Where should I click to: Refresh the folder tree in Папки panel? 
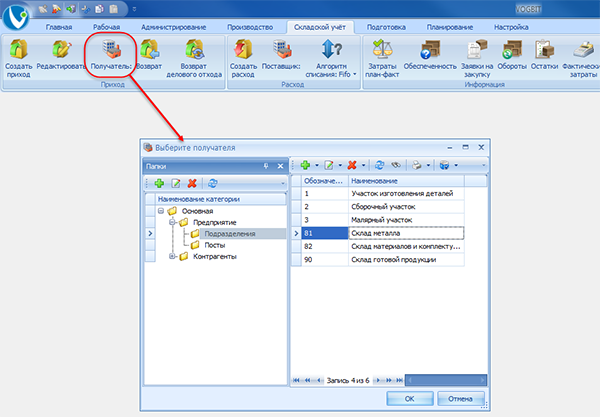pos(213,184)
